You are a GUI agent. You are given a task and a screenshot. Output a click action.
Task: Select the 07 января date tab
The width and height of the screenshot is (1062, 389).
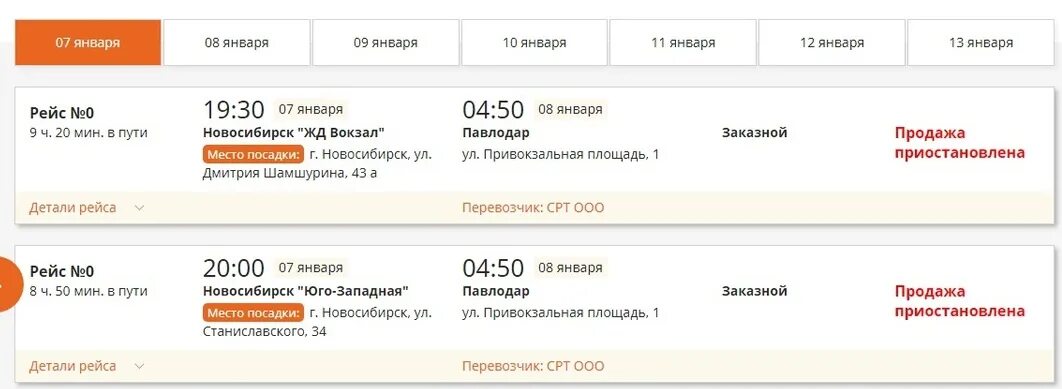88,43
